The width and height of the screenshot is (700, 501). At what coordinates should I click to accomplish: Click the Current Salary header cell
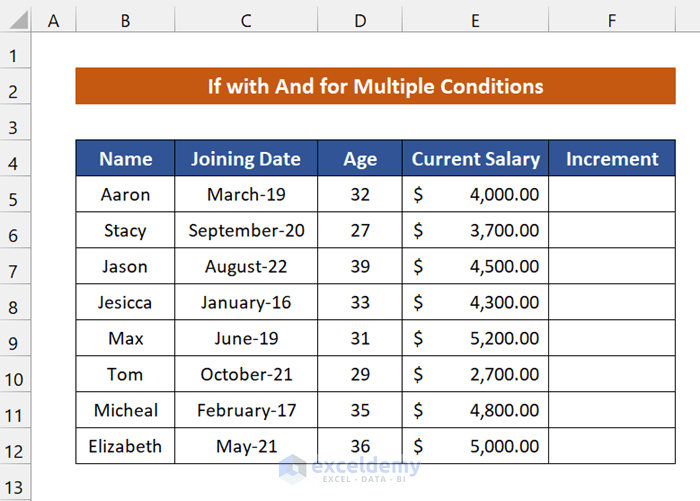(475, 159)
